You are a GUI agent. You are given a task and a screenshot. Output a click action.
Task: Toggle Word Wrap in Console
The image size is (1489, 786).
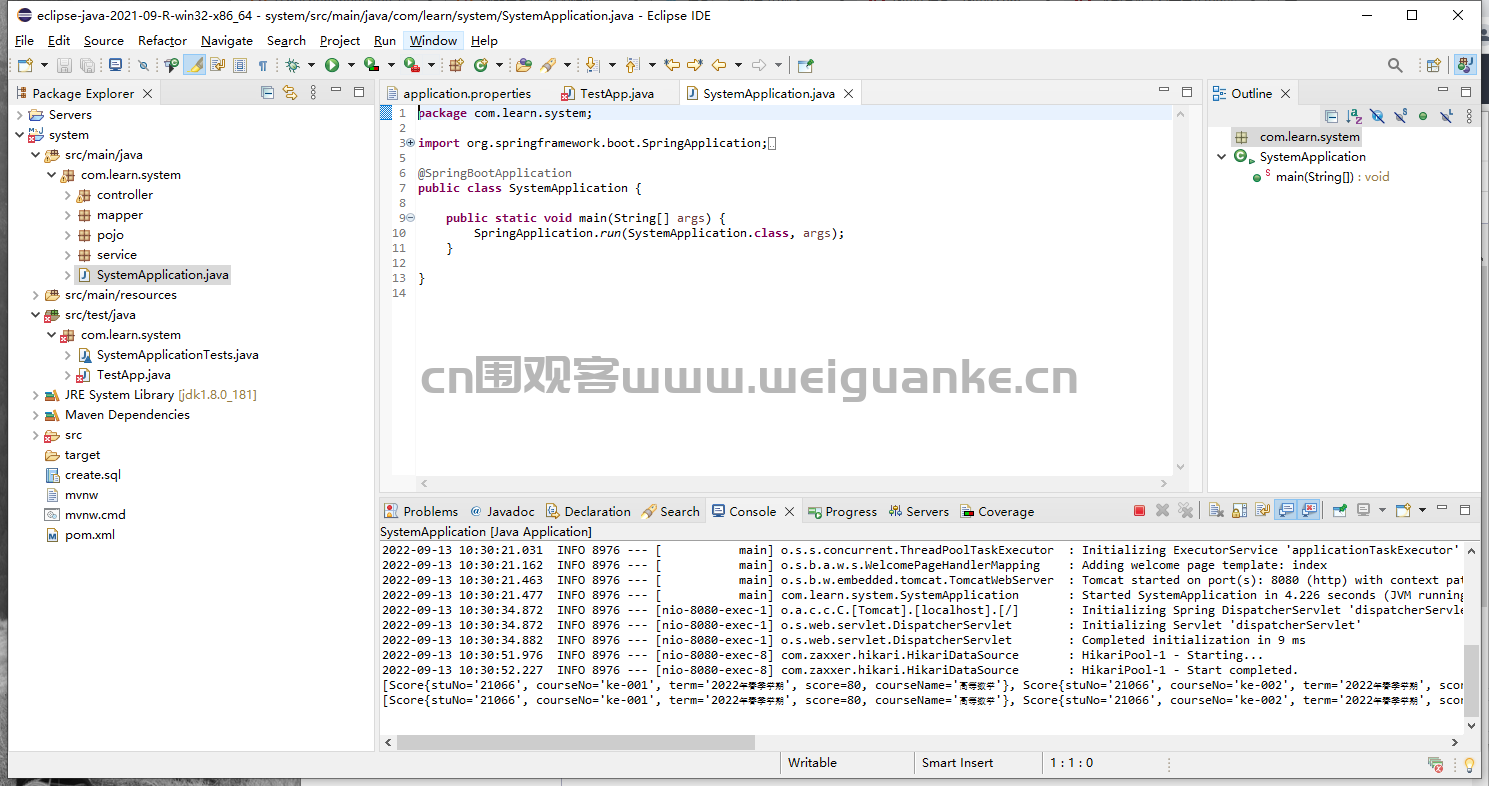(1263, 510)
